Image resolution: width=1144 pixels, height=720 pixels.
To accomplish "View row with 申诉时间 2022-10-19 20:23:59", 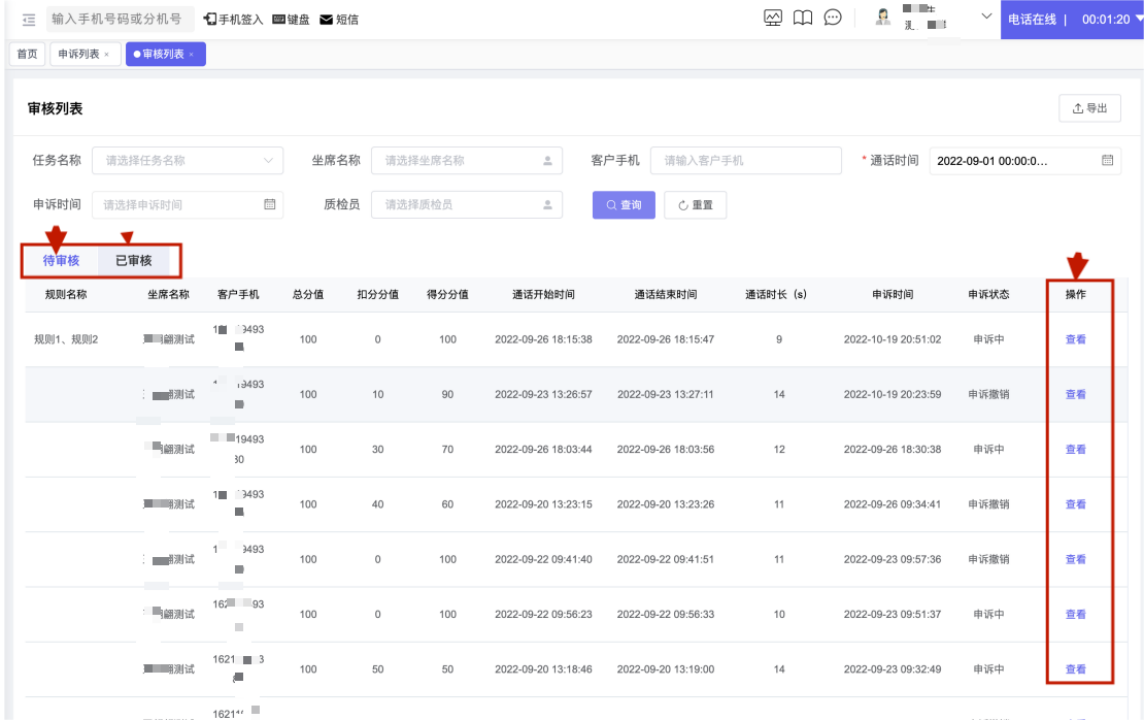I will click(x=1075, y=394).
